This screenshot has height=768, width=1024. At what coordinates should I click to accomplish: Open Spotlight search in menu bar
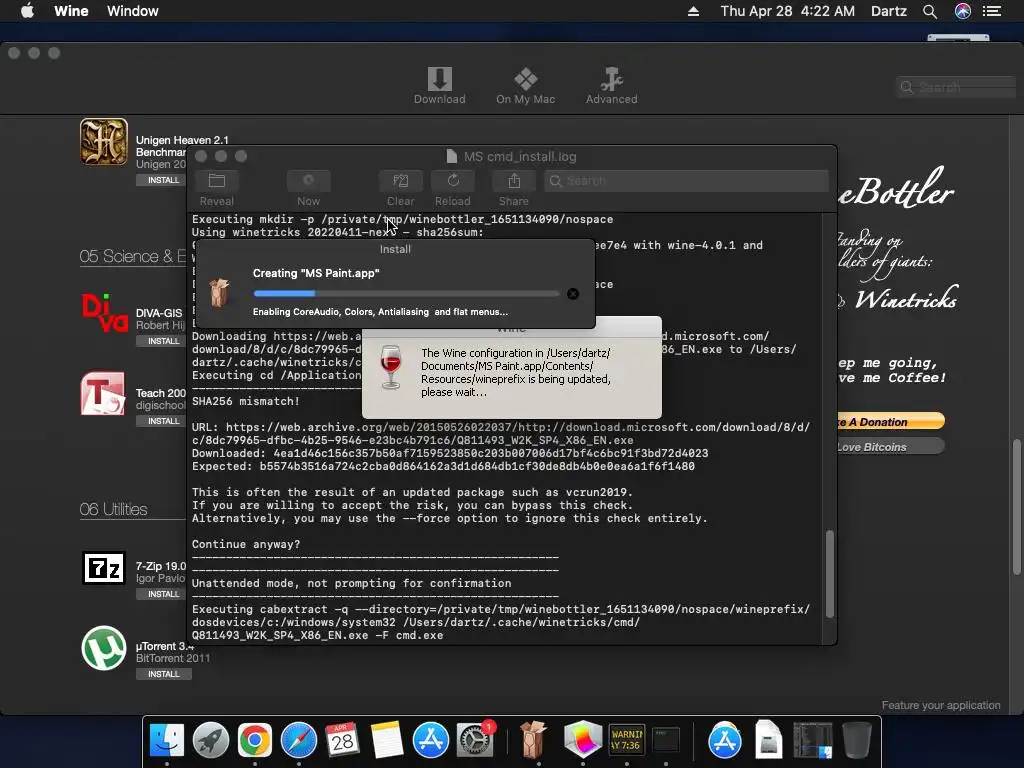(930, 11)
